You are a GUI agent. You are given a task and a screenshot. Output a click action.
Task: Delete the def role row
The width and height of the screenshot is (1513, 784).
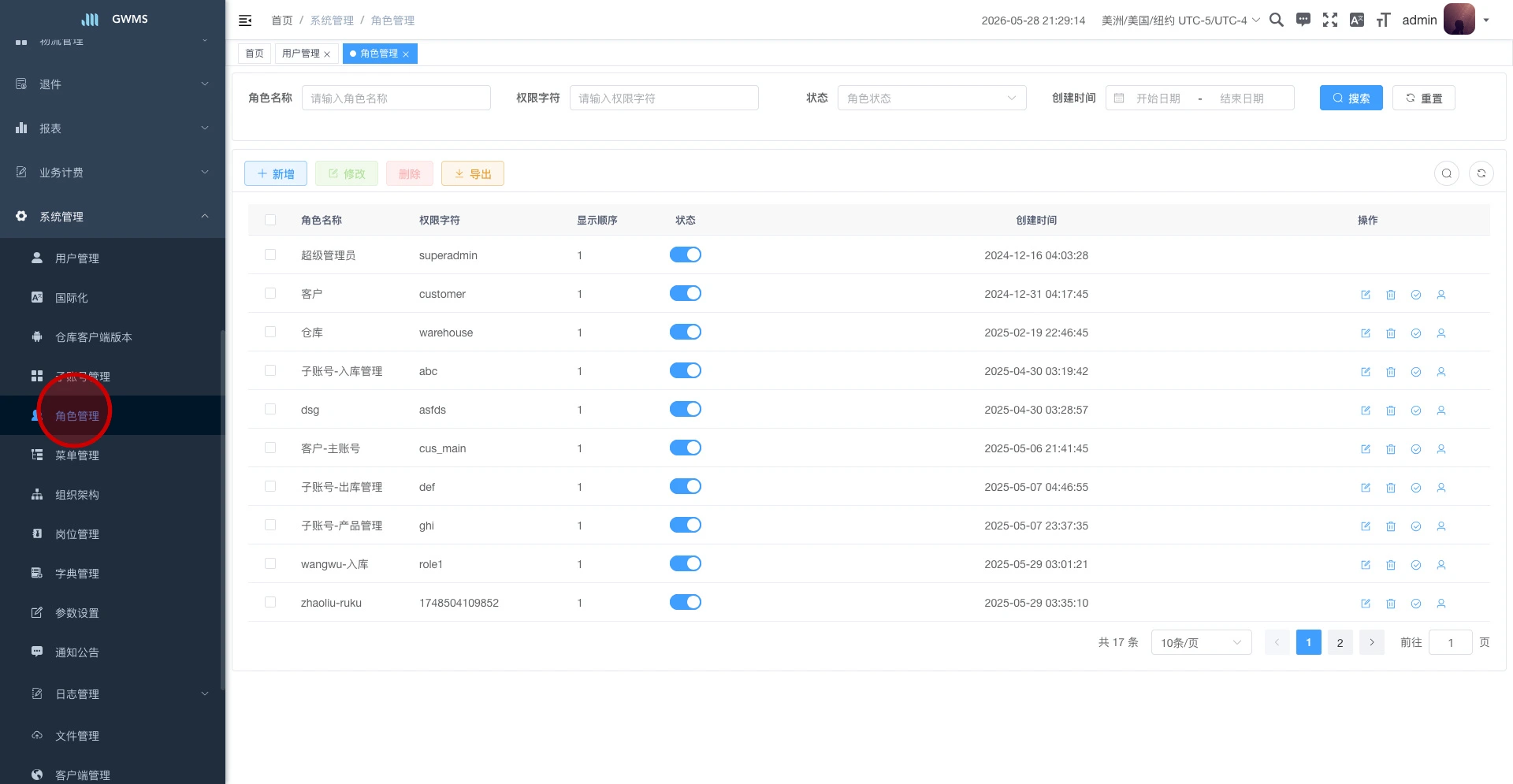click(x=1391, y=488)
